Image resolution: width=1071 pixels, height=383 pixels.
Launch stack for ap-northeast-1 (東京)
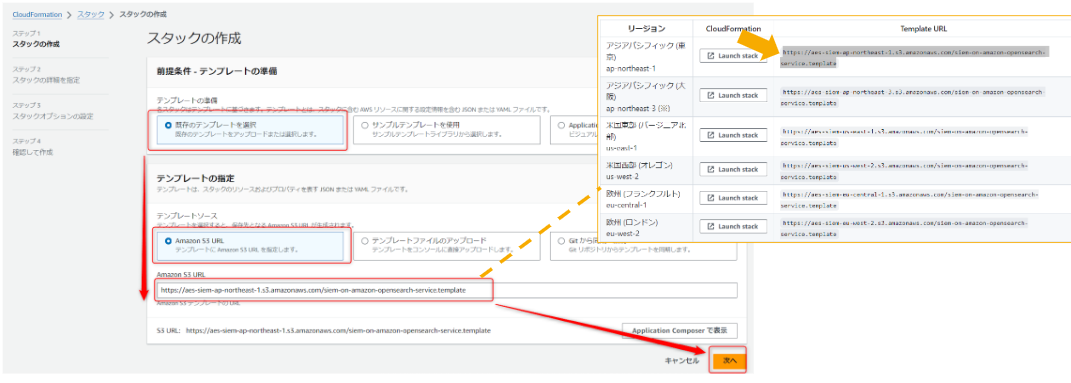[x=733, y=55]
